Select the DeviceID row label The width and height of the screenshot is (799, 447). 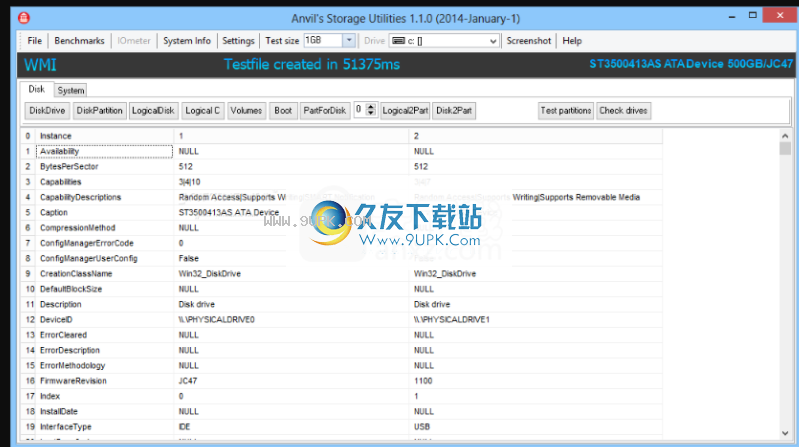pos(56,320)
